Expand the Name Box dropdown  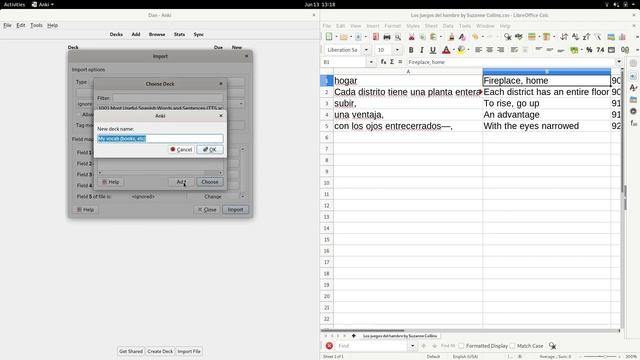371,62
